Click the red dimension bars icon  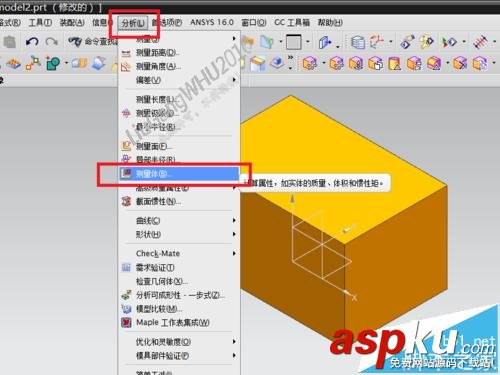click(481, 42)
